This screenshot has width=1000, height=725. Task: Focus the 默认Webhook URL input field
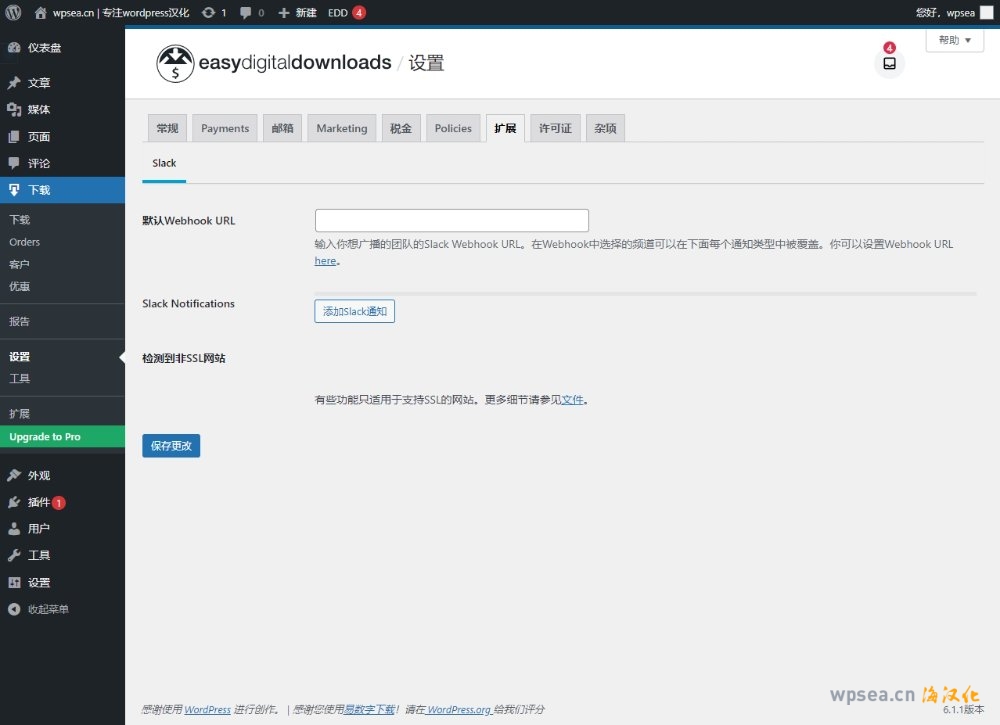point(451,221)
